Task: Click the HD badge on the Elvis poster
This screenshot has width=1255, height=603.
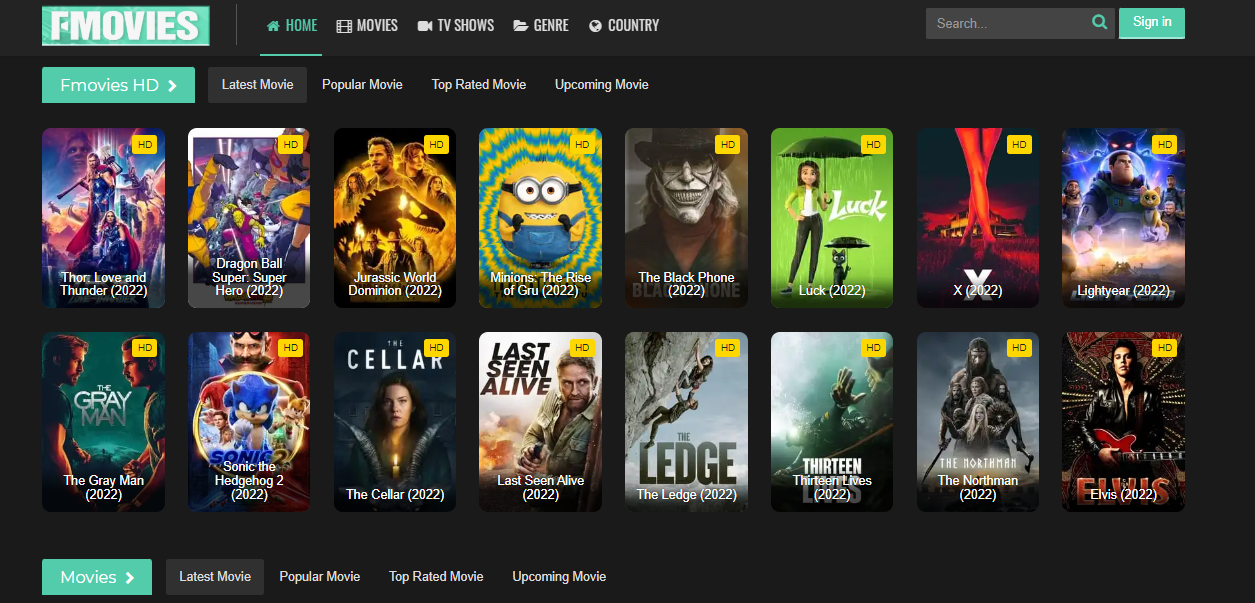Action: (x=1164, y=347)
